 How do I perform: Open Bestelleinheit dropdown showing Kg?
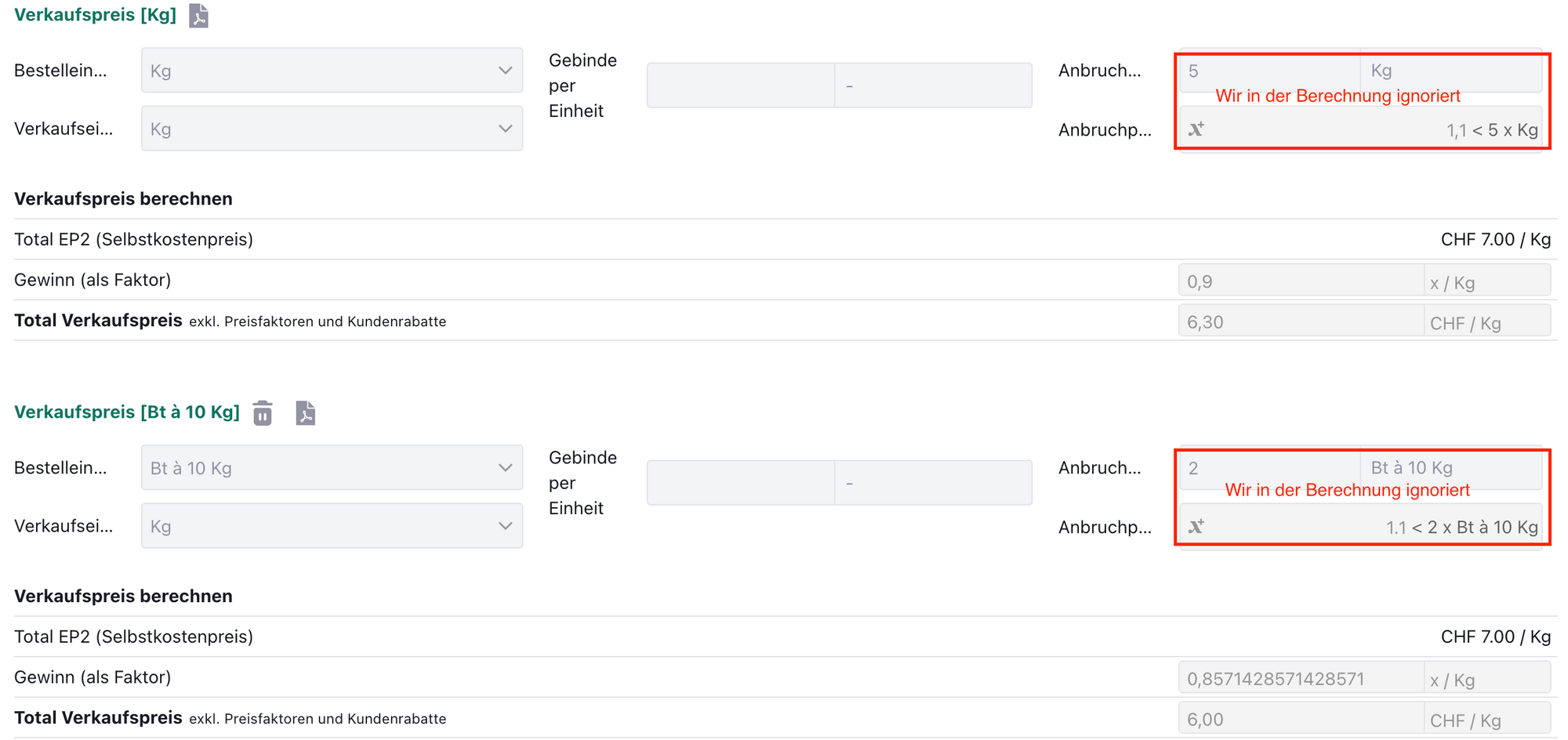pos(332,71)
